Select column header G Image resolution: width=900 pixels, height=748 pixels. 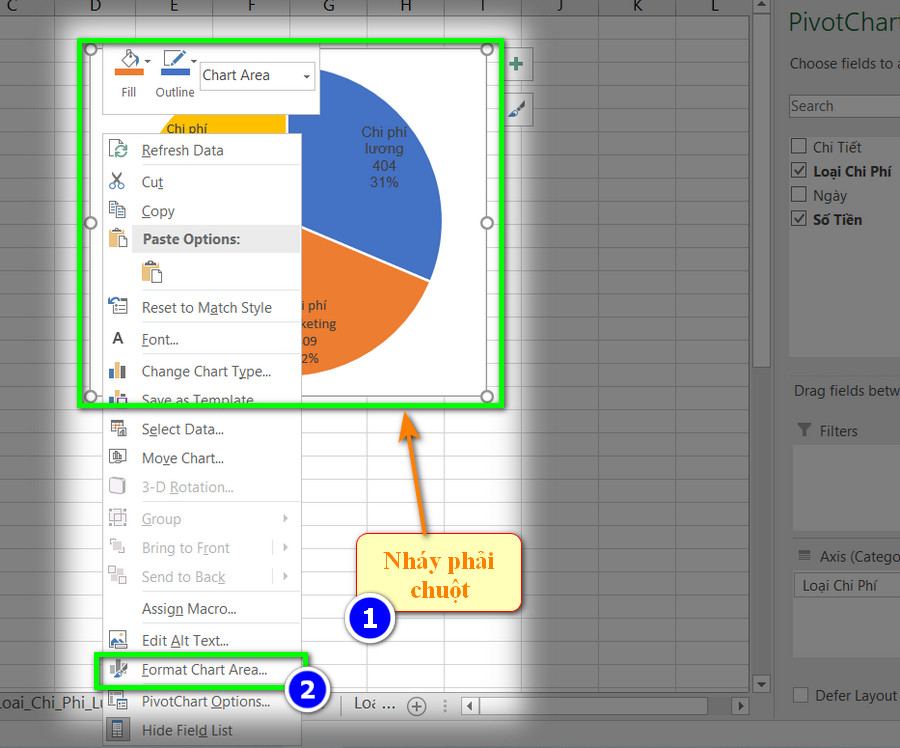tap(329, 6)
